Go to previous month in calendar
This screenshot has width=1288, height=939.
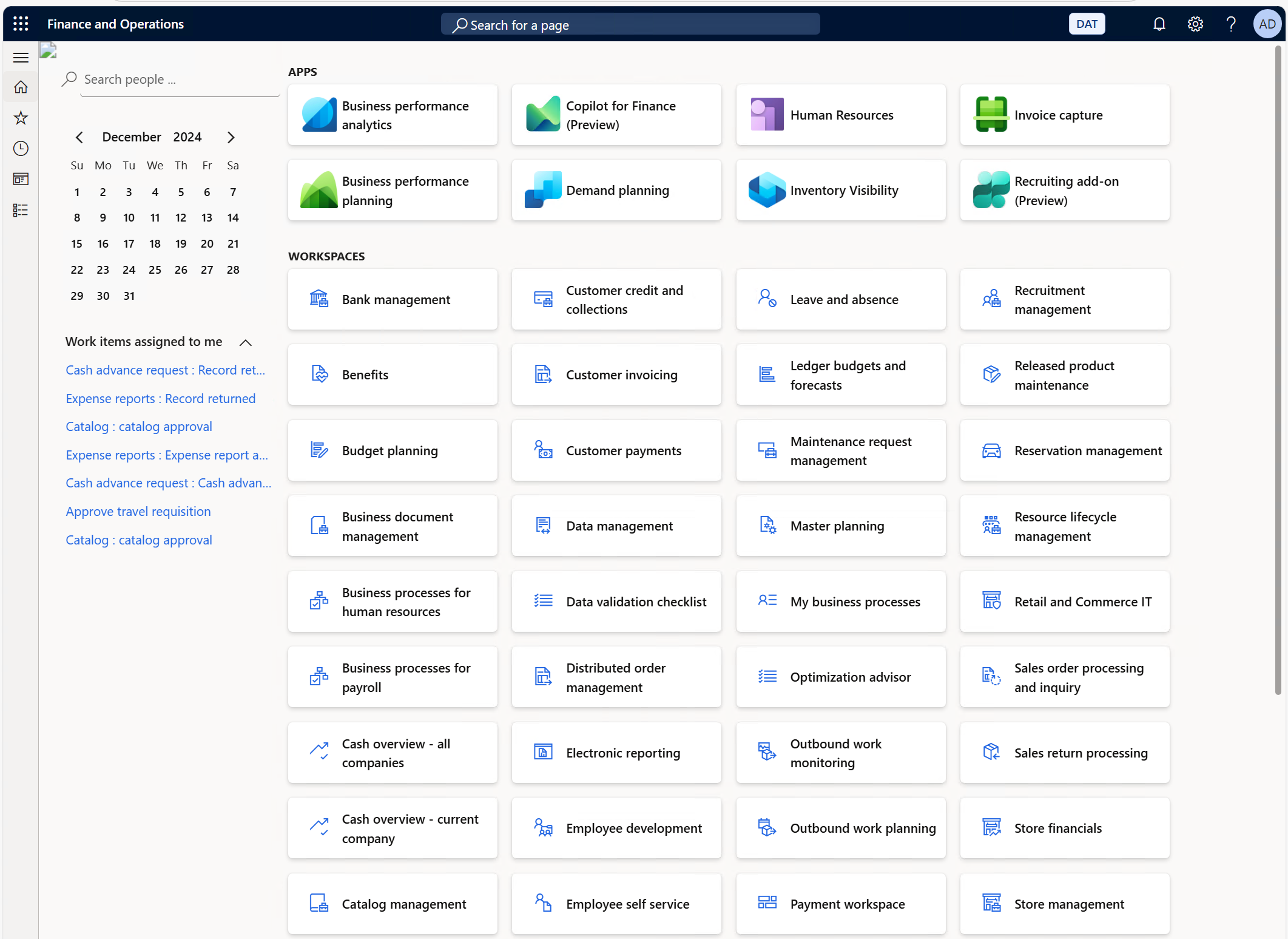pyautogui.click(x=79, y=137)
